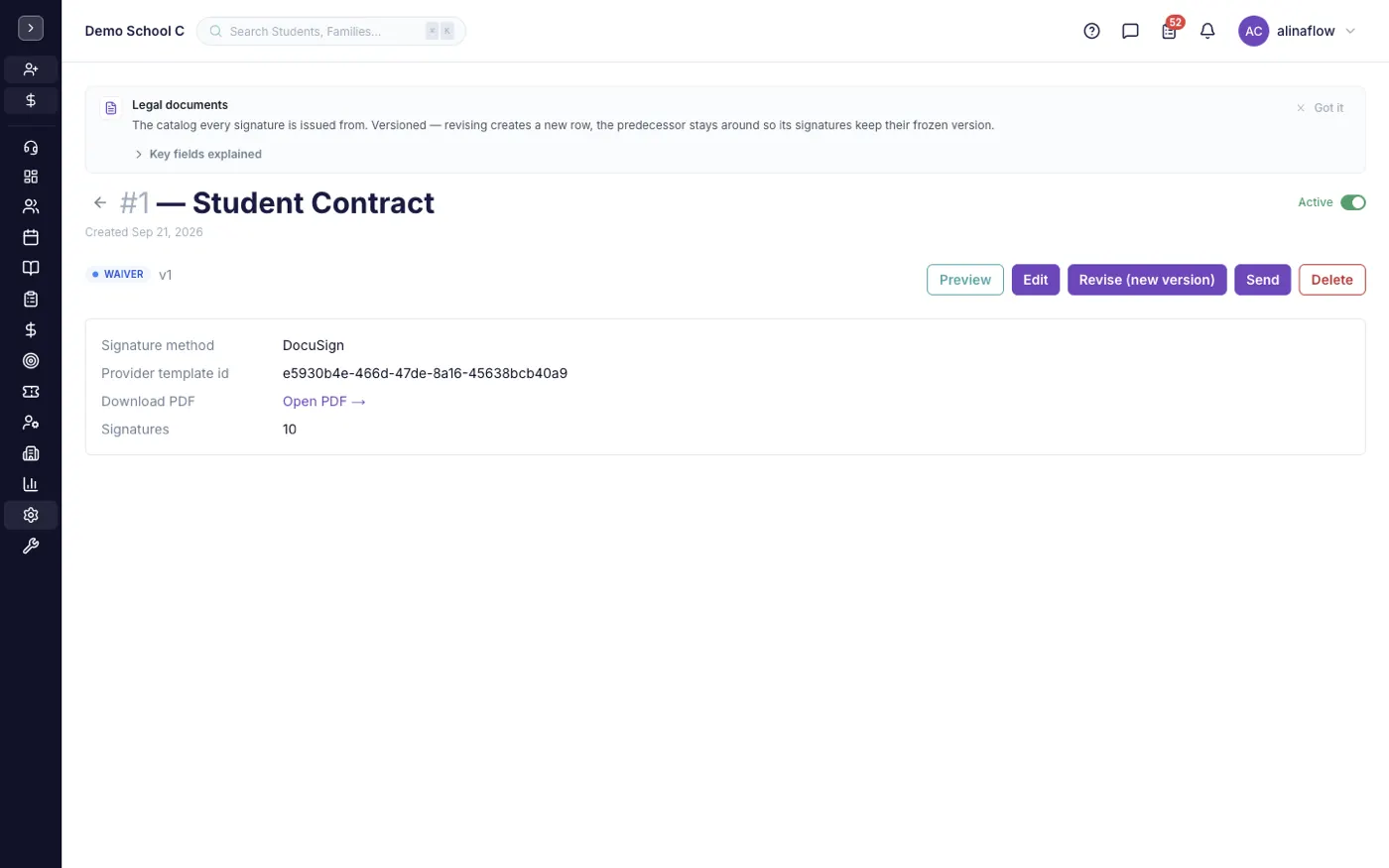This screenshot has width=1389, height=868.
Task: Click Revise (new version) button
Action: [x=1147, y=280]
